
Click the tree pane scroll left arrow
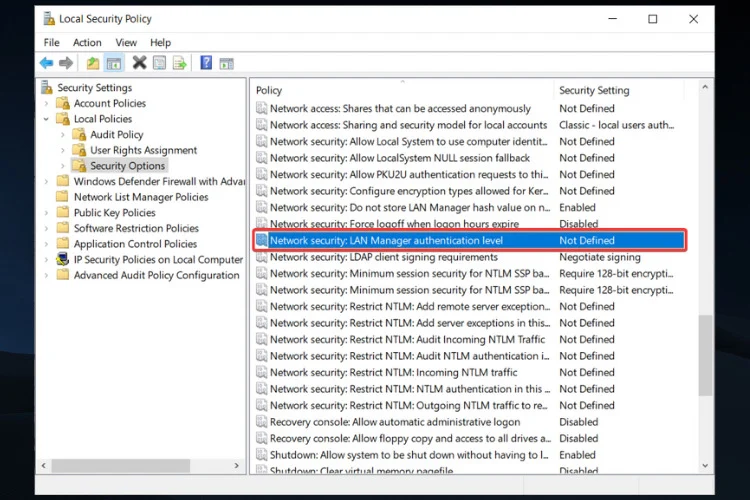pyautogui.click(x=44, y=465)
